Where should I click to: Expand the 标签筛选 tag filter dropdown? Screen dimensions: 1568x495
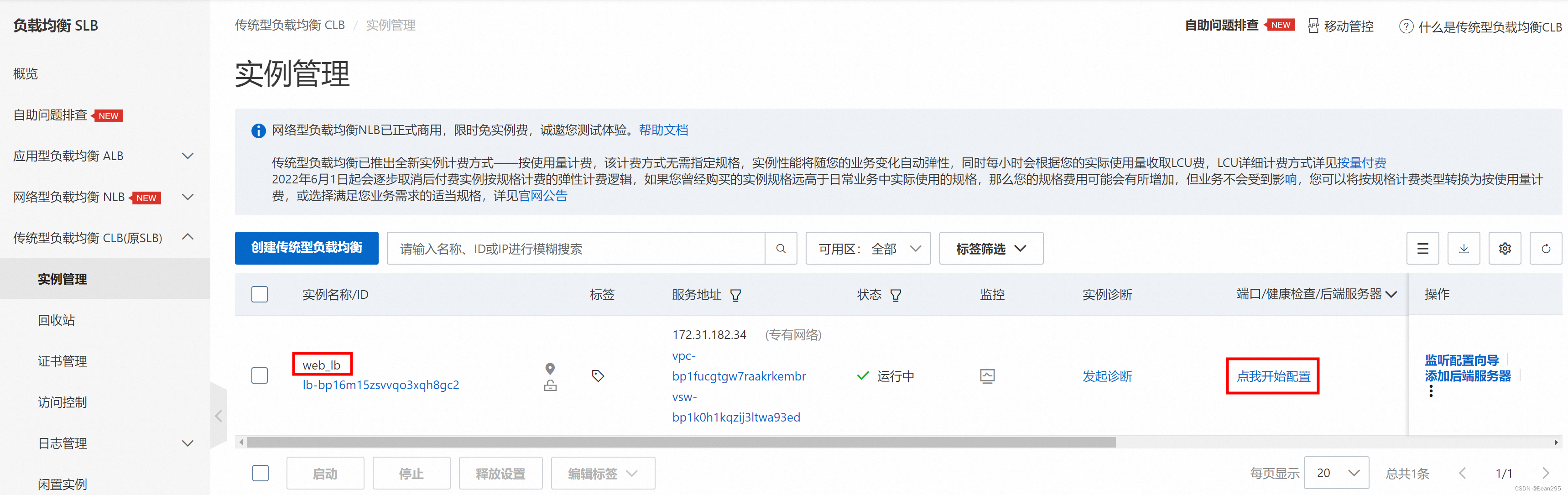click(x=990, y=249)
